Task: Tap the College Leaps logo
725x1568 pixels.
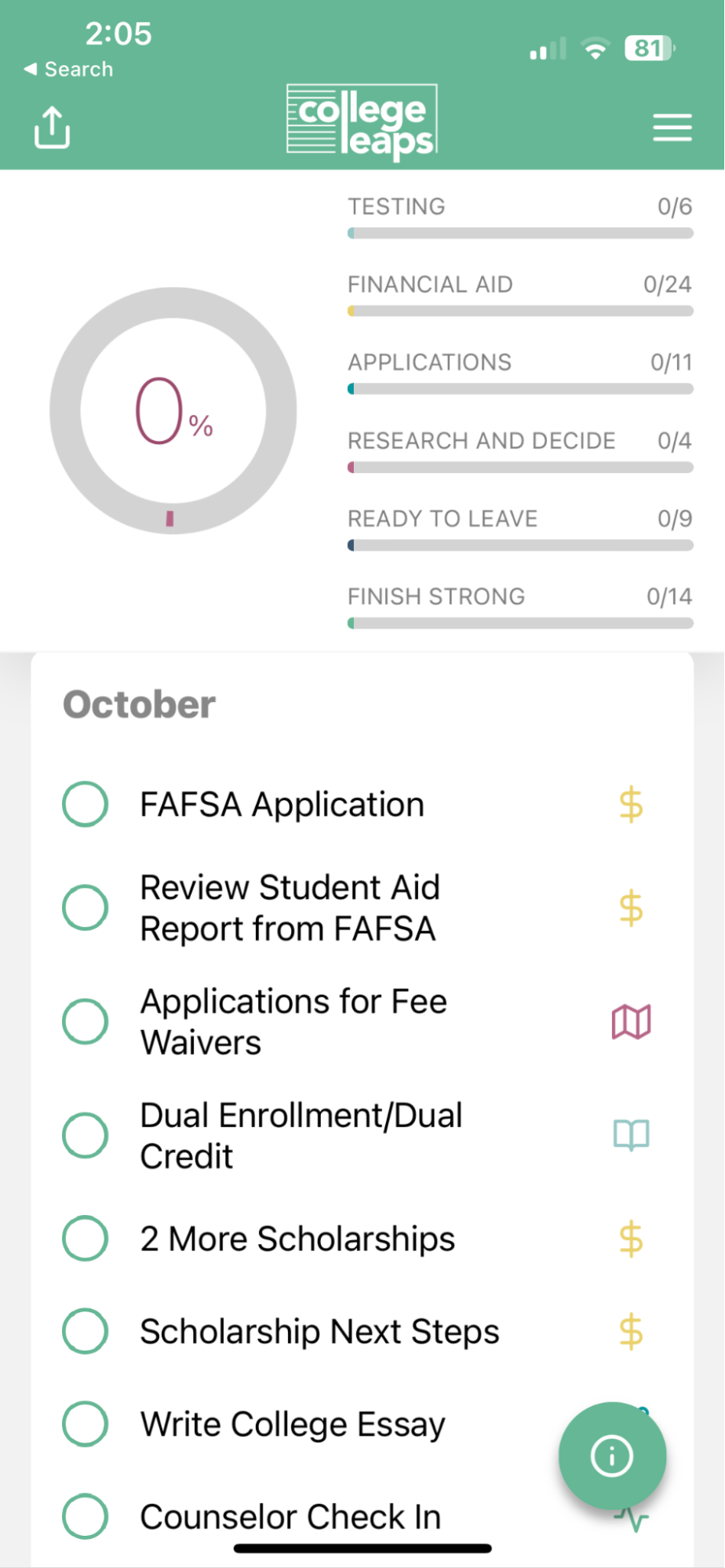Action: (x=362, y=122)
